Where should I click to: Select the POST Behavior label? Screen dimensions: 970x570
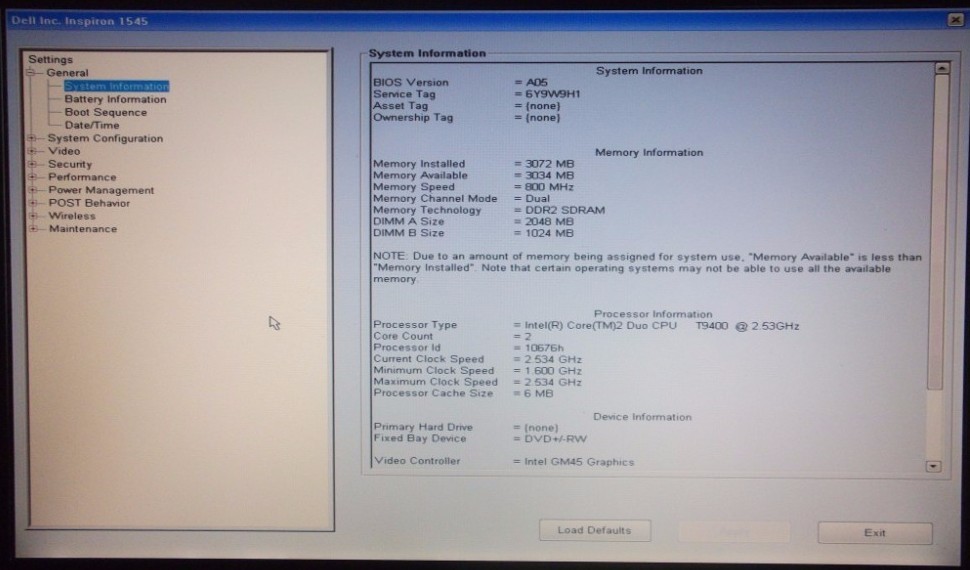pos(89,203)
